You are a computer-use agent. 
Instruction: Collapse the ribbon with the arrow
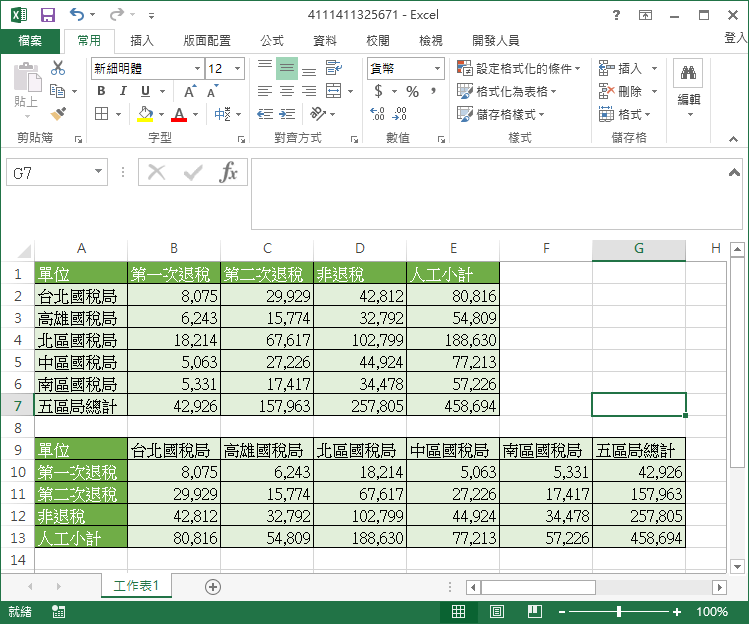pos(733,139)
